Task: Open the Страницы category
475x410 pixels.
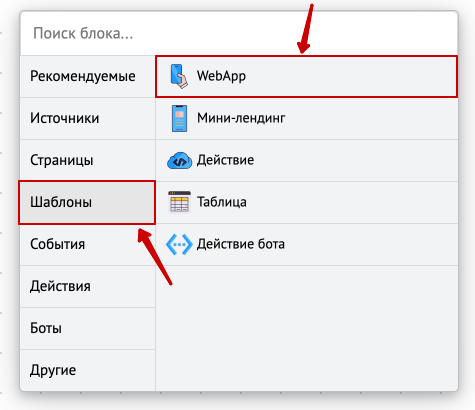Action: pyautogui.click(x=88, y=160)
